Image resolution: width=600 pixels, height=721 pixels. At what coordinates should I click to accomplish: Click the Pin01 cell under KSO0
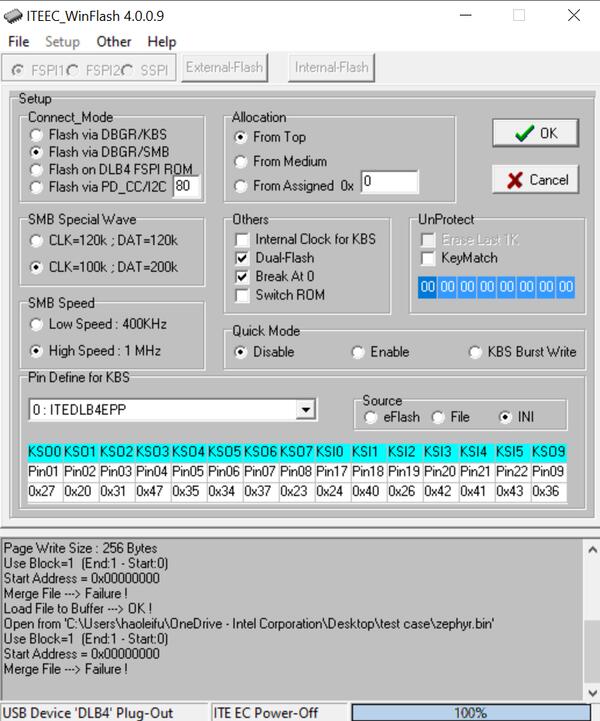tap(45, 471)
